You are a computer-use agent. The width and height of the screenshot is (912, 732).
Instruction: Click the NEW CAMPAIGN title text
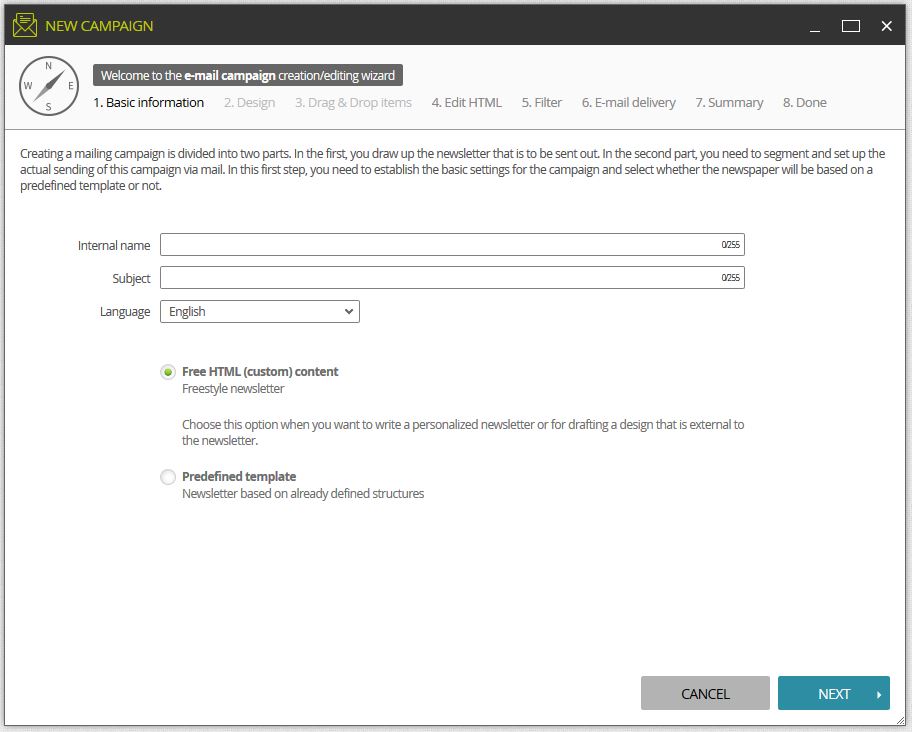coord(99,26)
